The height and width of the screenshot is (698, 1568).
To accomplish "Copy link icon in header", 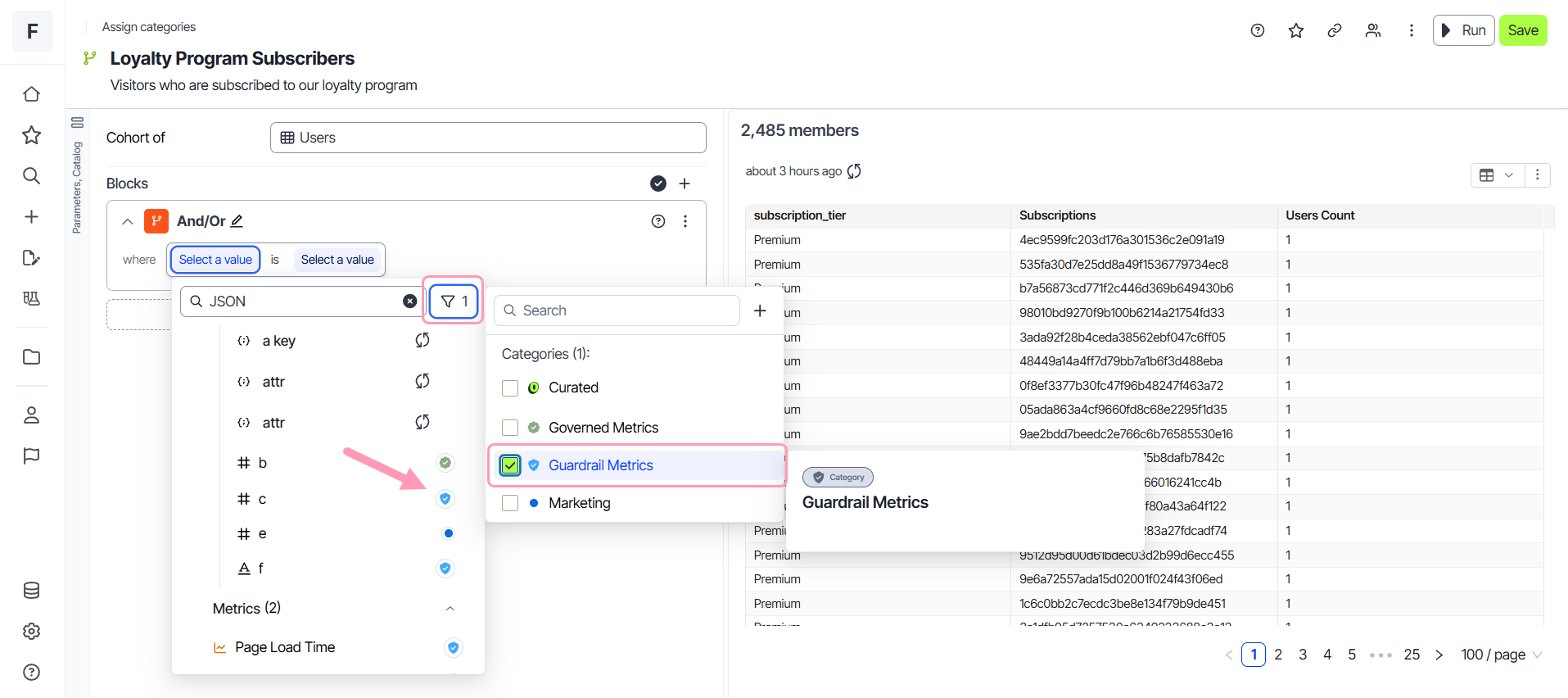I will 1335,30.
